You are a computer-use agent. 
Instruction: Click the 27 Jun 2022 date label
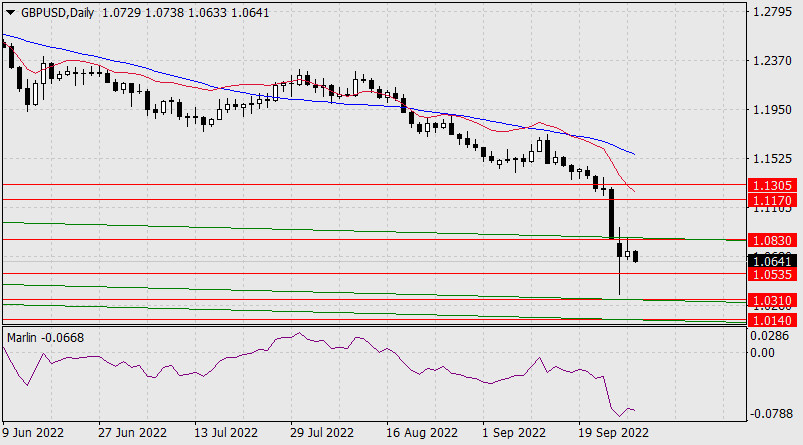click(133, 433)
